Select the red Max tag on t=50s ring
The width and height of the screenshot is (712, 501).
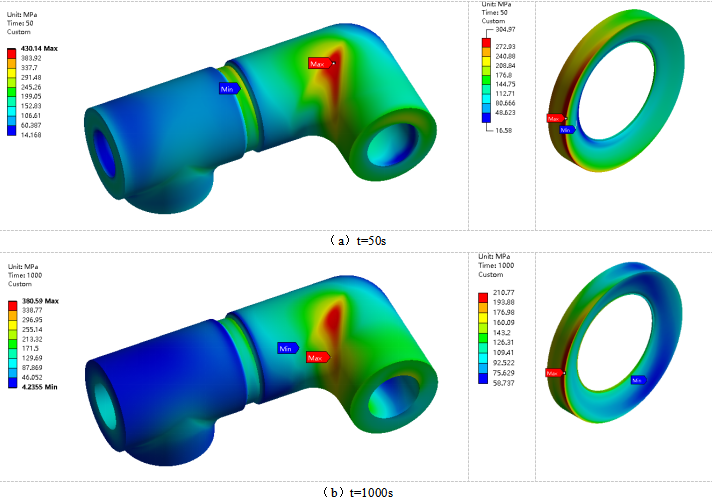point(553,118)
